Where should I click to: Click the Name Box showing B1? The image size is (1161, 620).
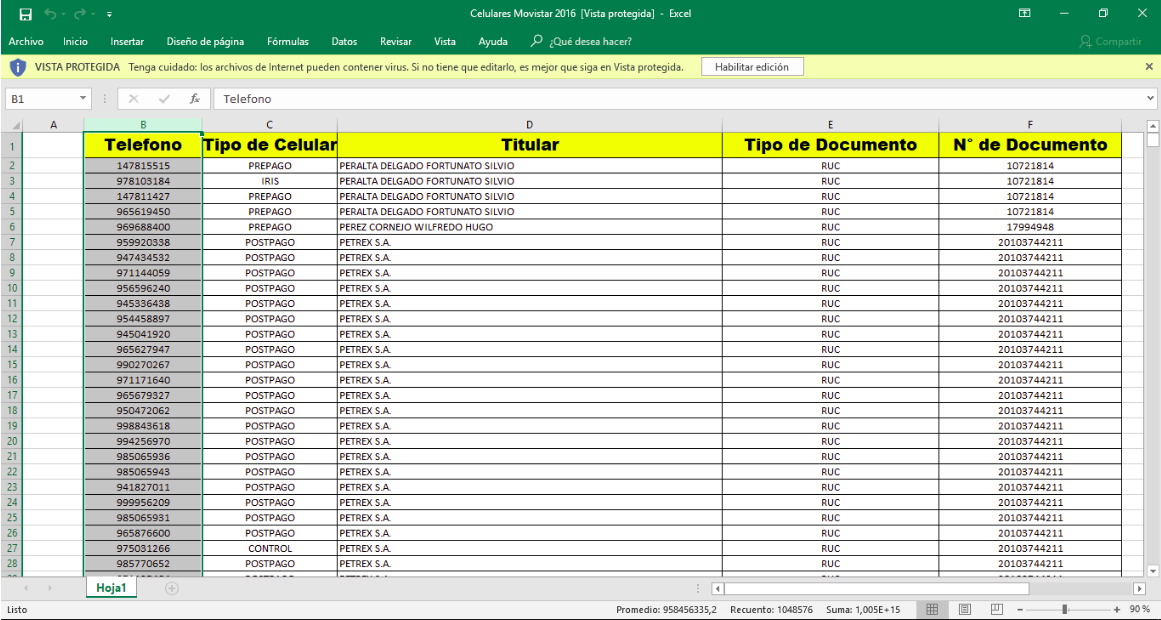pos(41,99)
